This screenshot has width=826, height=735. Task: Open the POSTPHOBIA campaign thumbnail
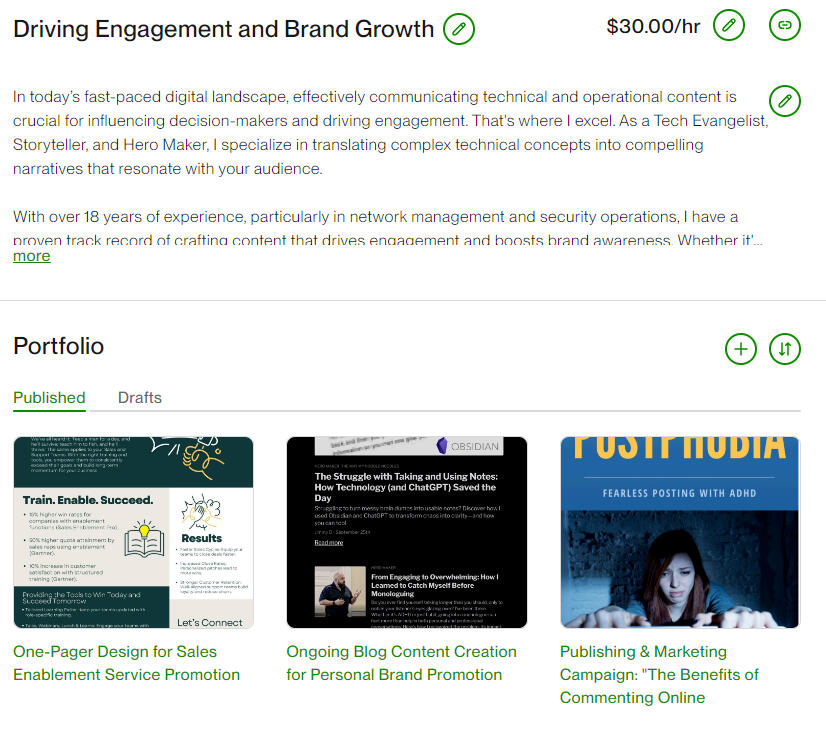click(x=678, y=533)
